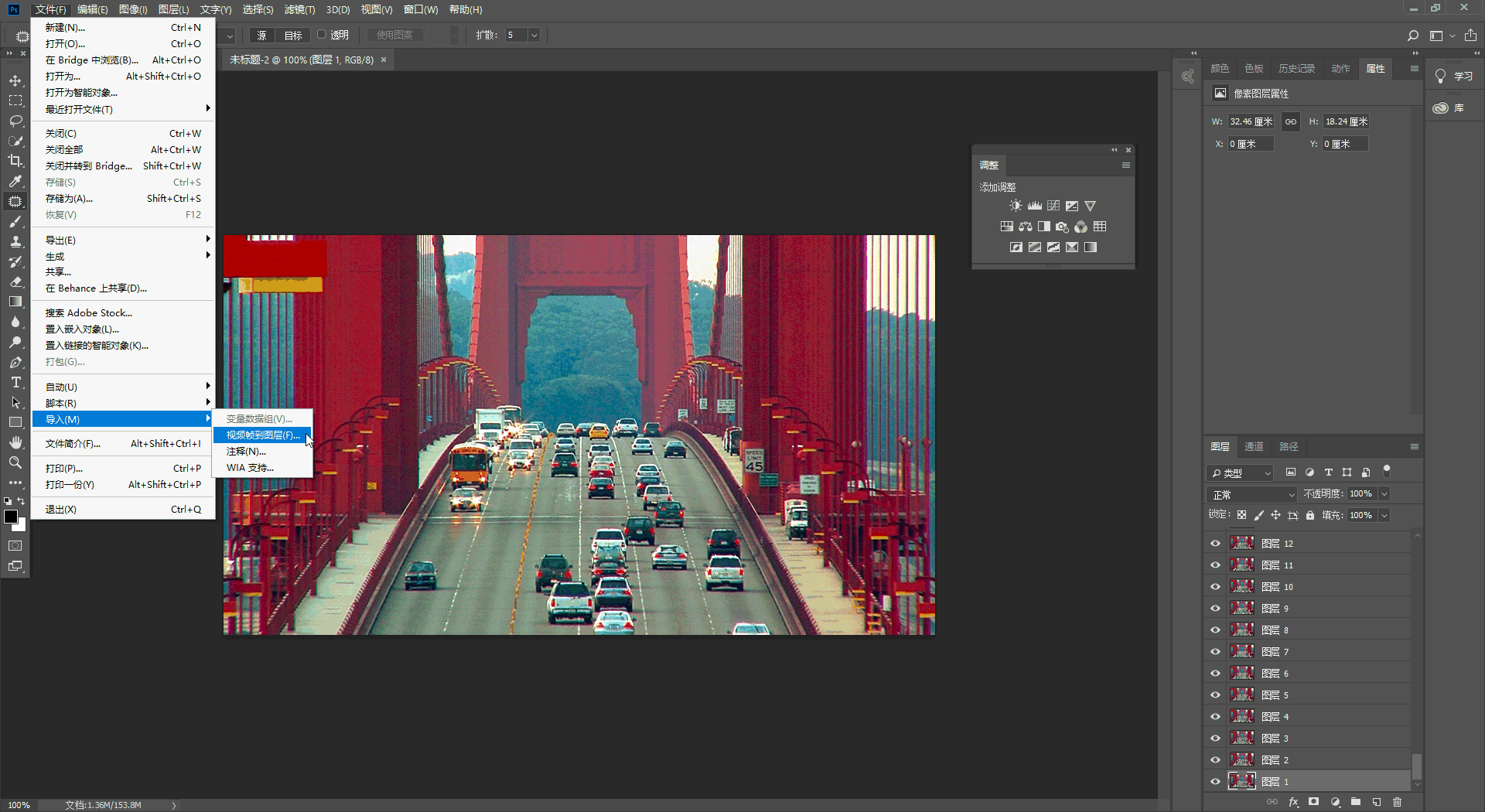Select the Move tool
The height and width of the screenshot is (812, 1485).
15,80
